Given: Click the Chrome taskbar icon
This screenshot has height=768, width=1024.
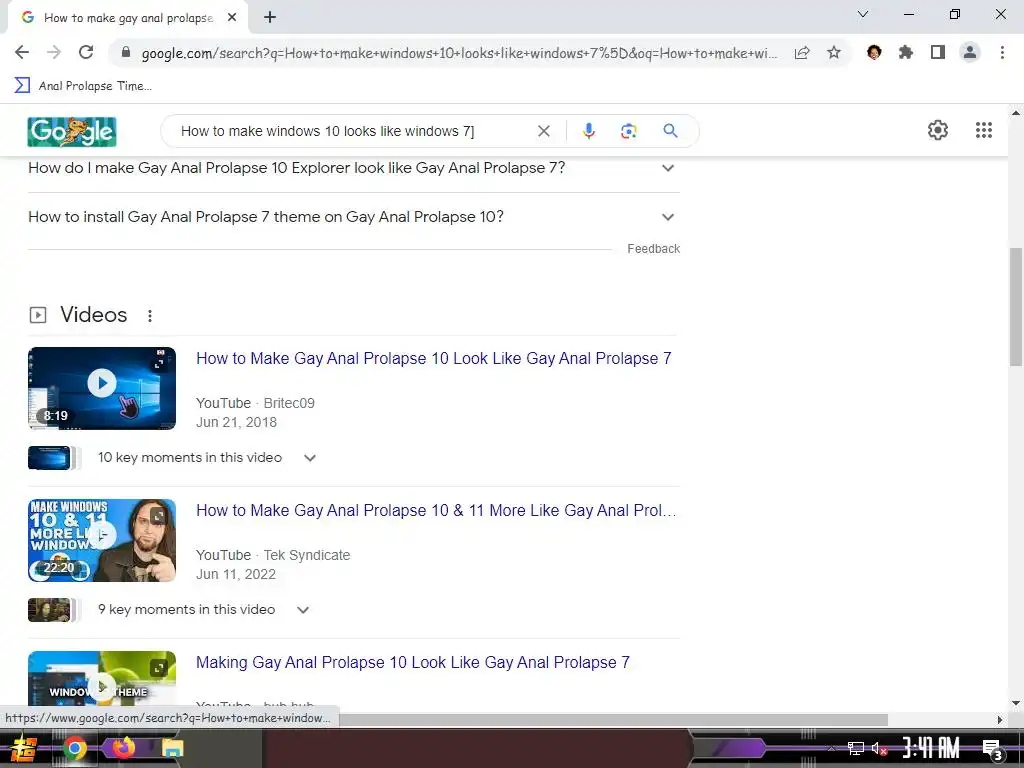Looking at the screenshot, I should (74, 748).
